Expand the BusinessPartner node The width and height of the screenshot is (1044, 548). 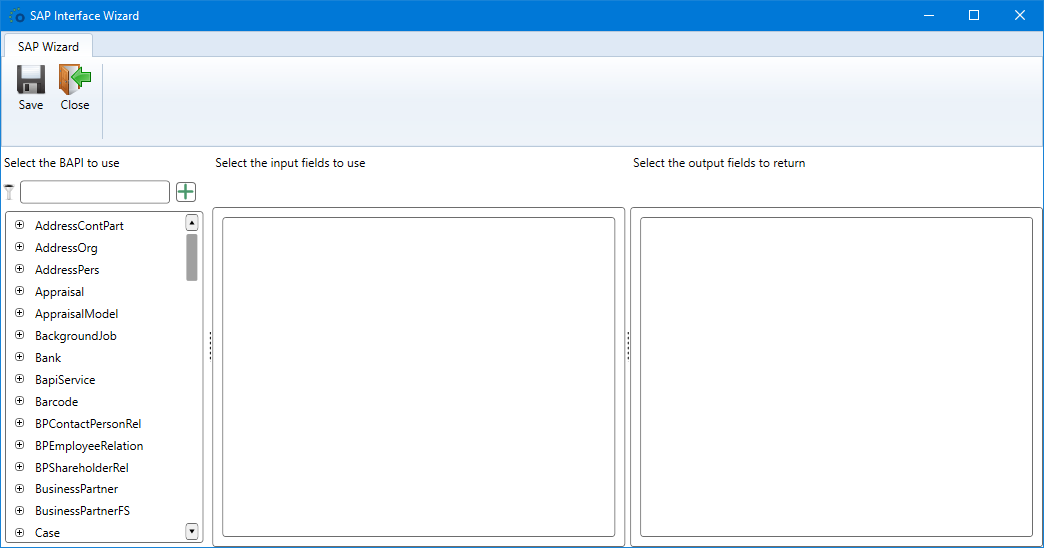(19, 489)
